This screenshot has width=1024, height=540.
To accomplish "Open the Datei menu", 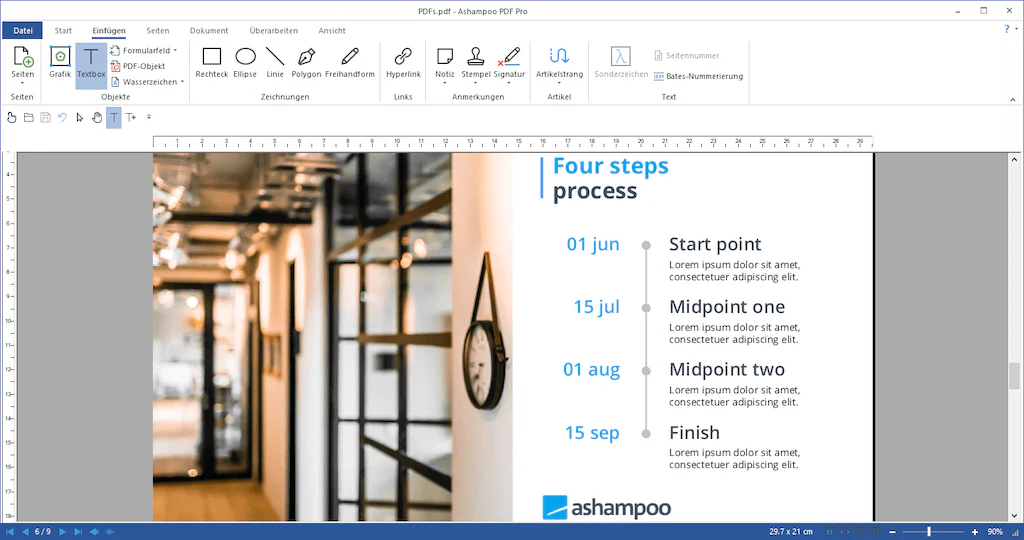I will tap(23, 31).
